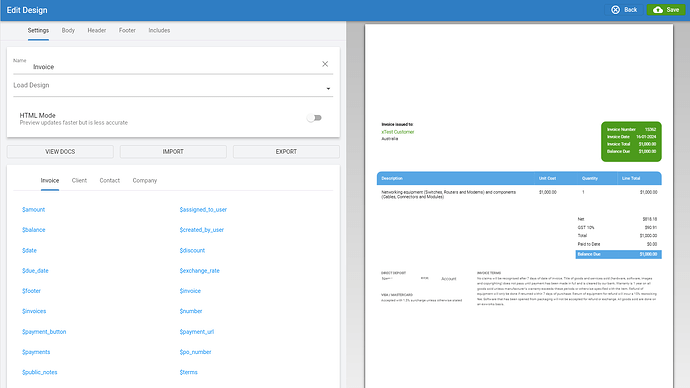This screenshot has height=388, width=690.
Task: Click the Name input field
Action: click(x=173, y=66)
